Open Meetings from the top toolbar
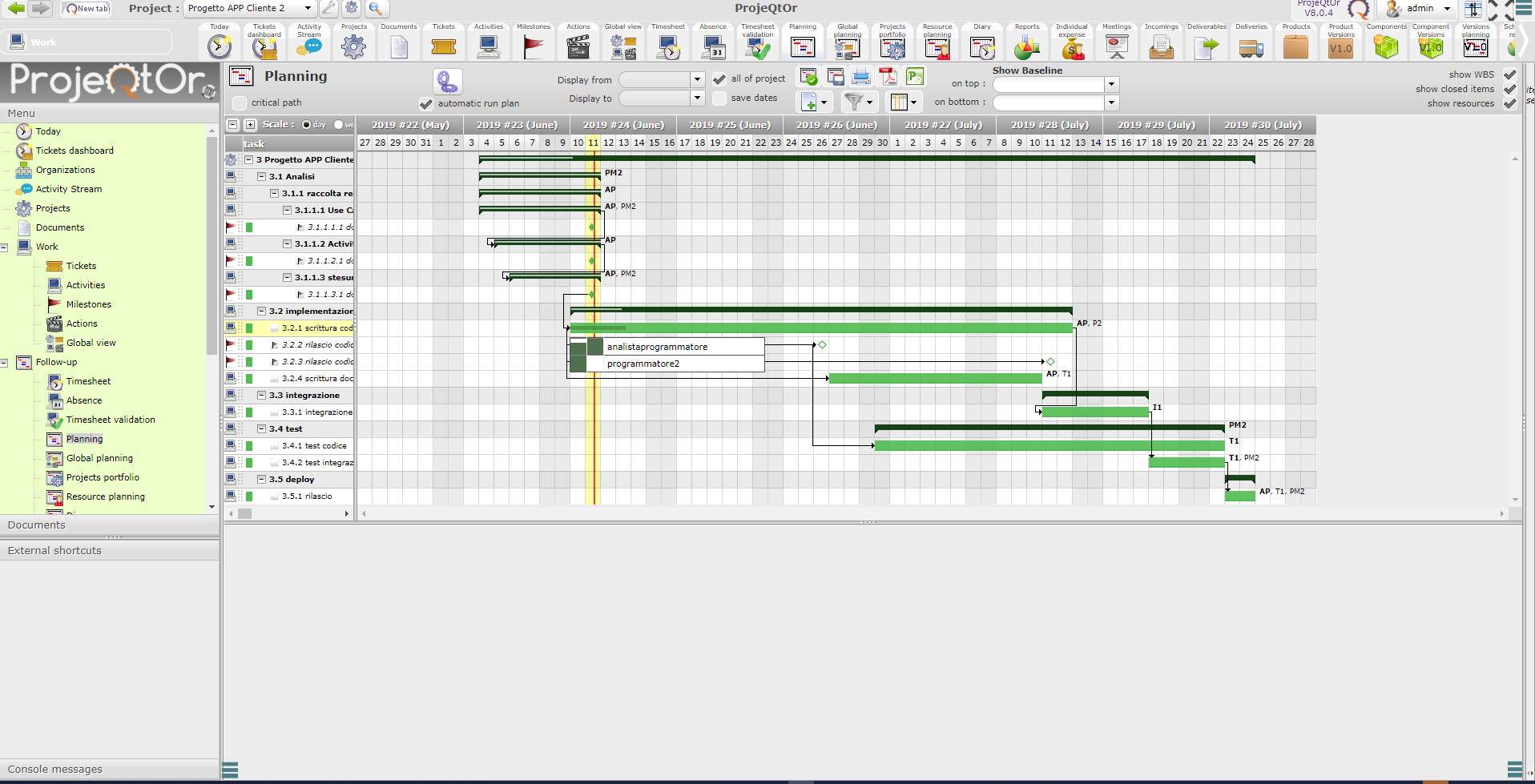This screenshot has width=1535, height=784. (x=1116, y=48)
